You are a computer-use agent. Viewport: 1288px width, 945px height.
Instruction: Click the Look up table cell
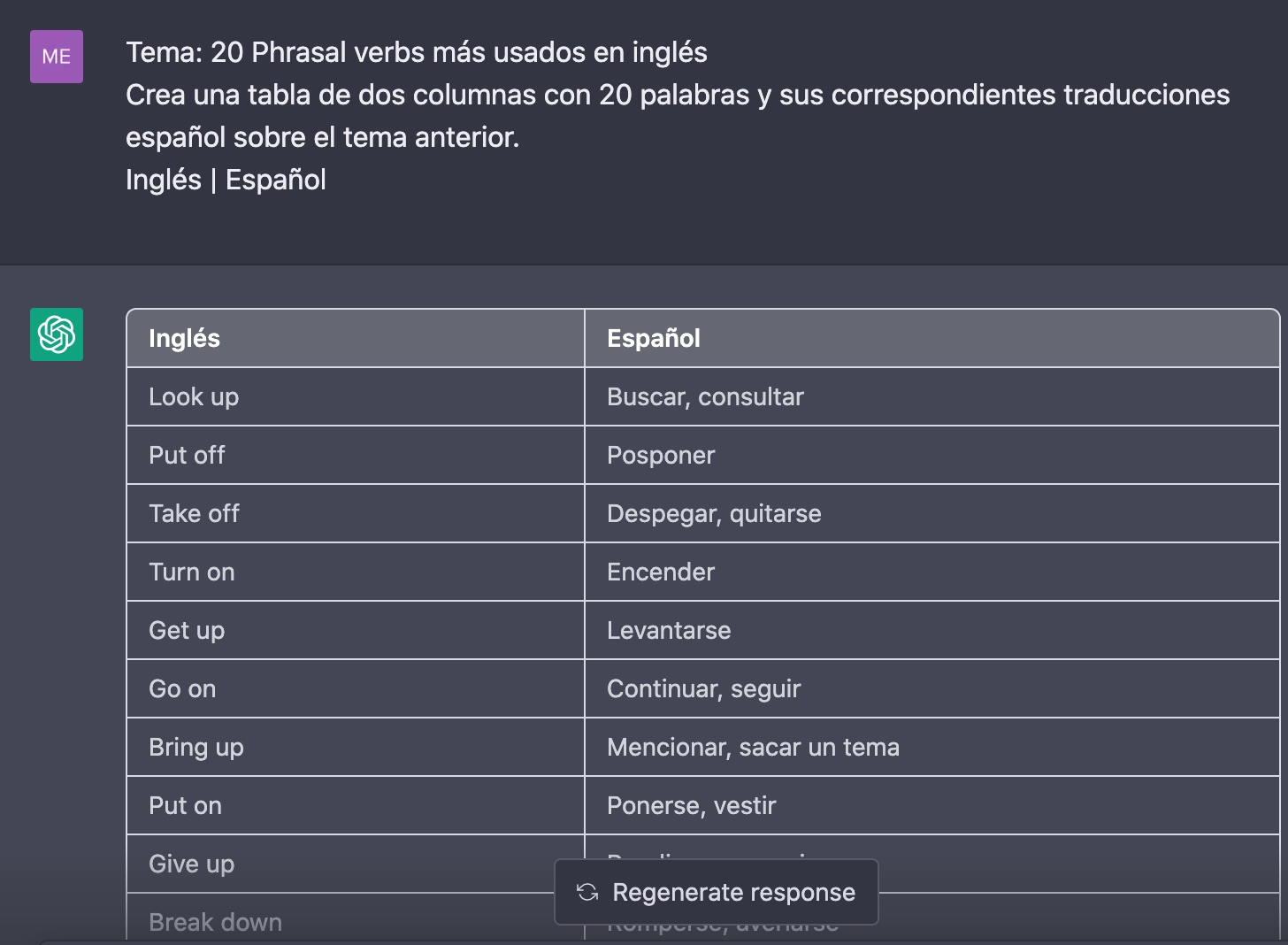[x=356, y=396]
